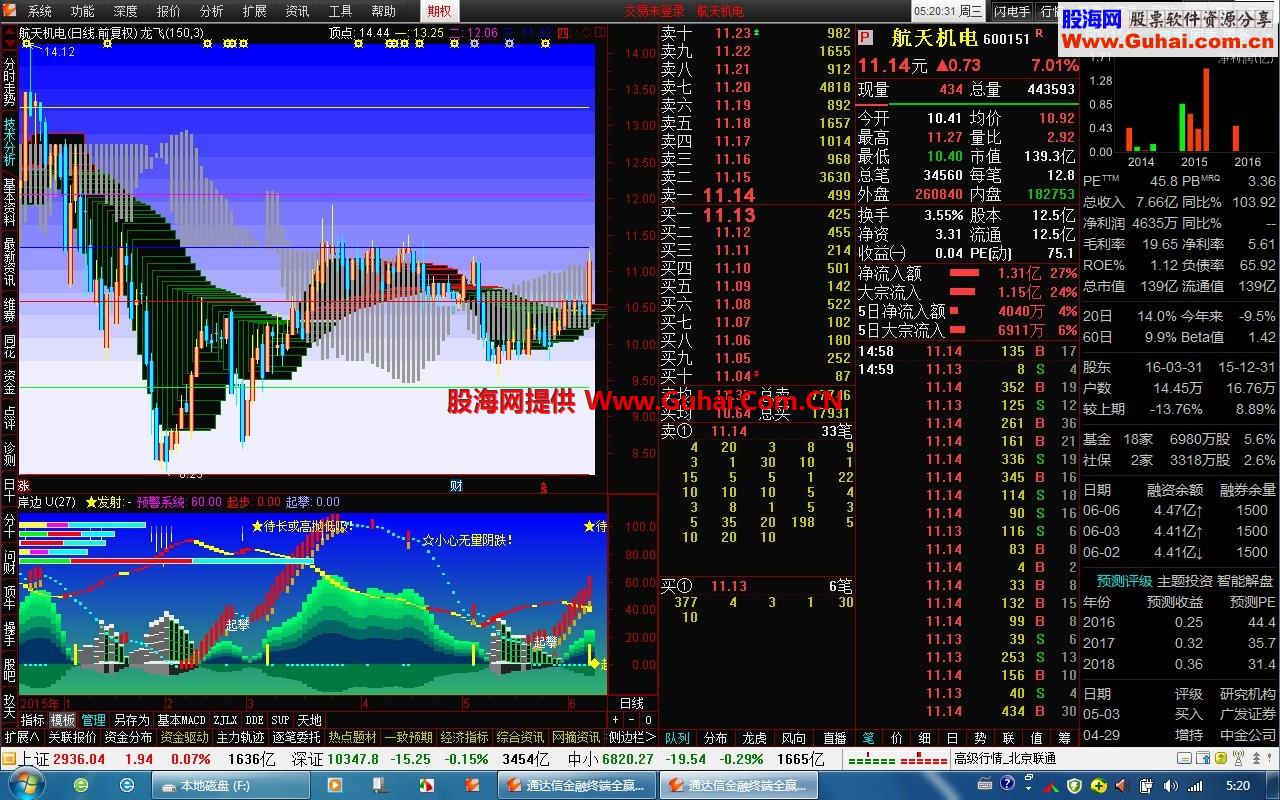Open the 系统 menu
This screenshot has width=1280, height=800.
(x=39, y=11)
